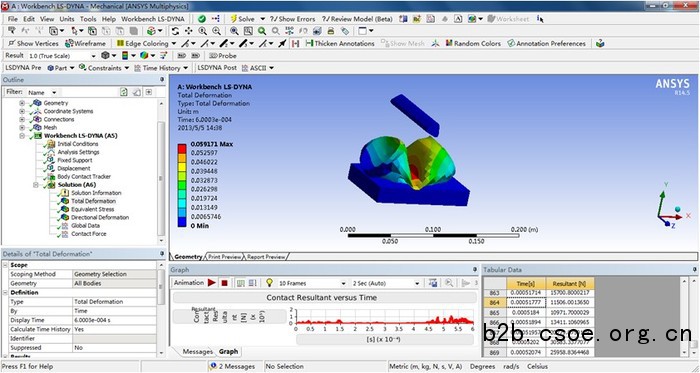Click the Probe tool
The height and width of the screenshot is (373, 700).
tap(223, 56)
